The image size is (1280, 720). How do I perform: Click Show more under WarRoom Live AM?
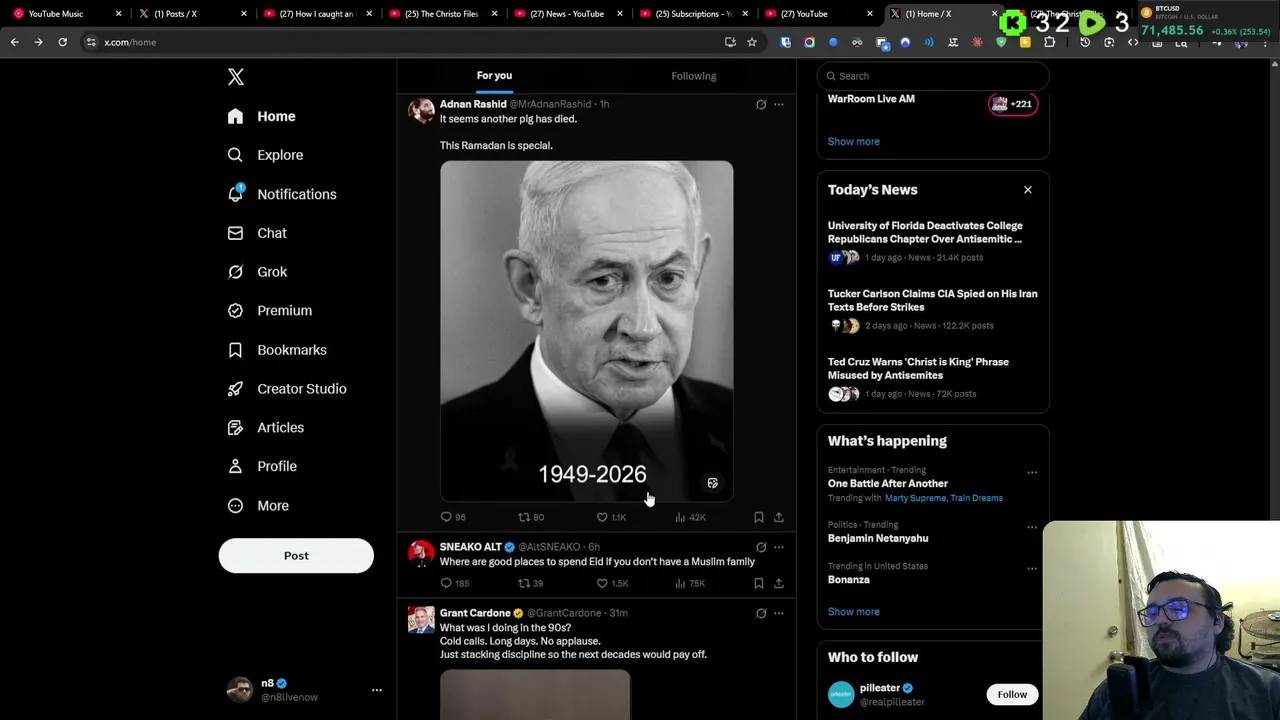point(853,141)
